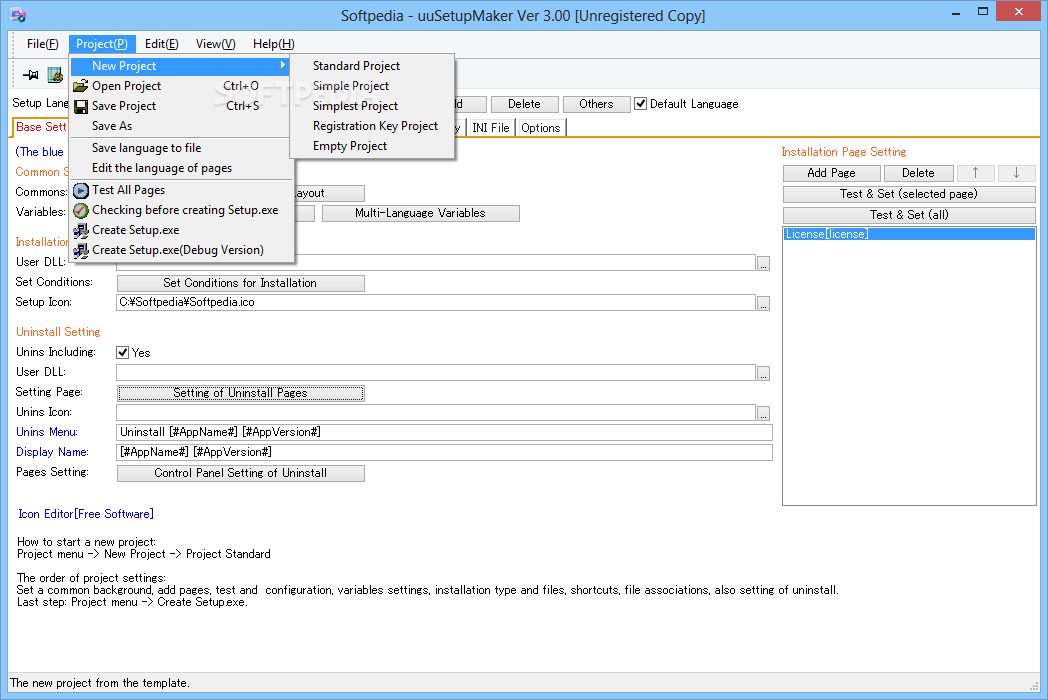The height and width of the screenshot is (700, 1048).
Task: Open the Edit menu
Action: pos(161,44)
